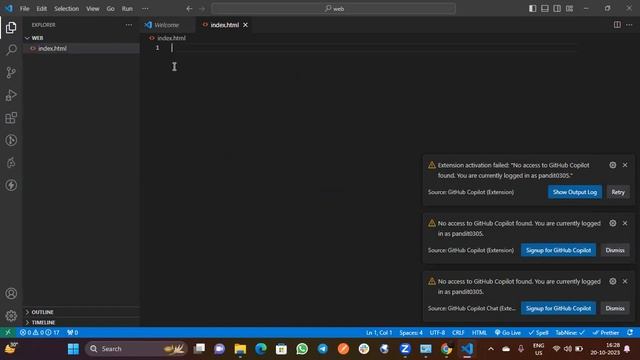Open the Extensions view
The width and height of the screenshot is (640, 360).
click(11, 118)
